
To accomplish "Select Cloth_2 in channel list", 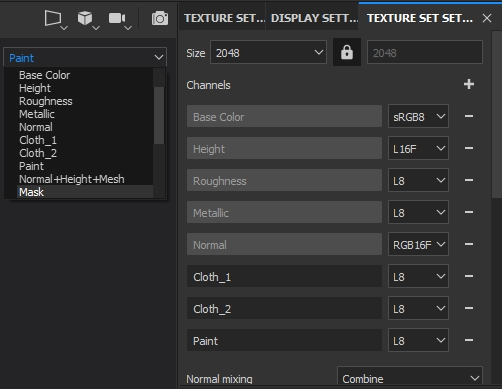I will pyautogui.click(x=85, y=153).
